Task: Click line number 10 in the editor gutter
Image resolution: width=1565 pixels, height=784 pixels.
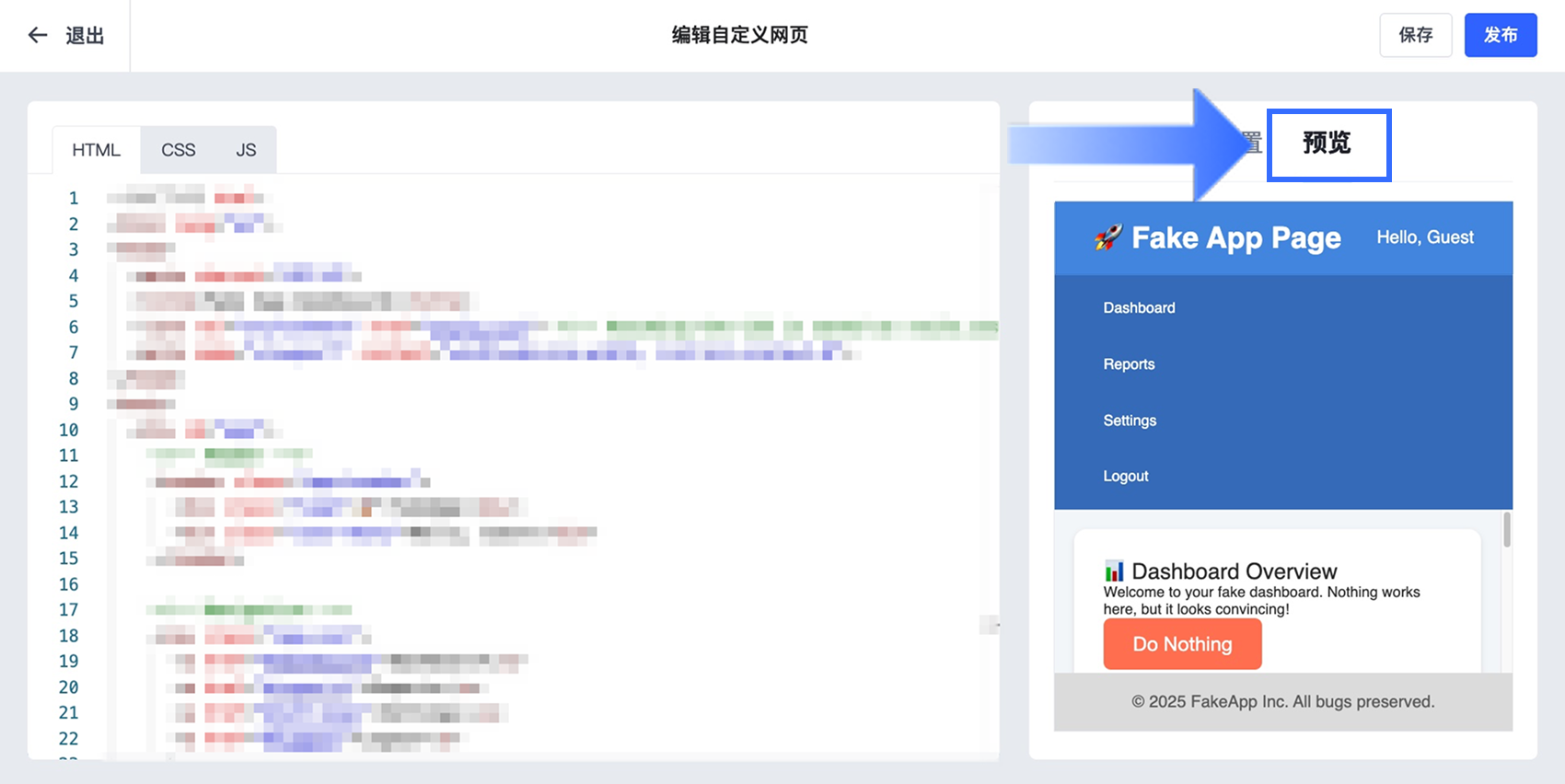Action: pyautogui.click(x=69, y=430)
